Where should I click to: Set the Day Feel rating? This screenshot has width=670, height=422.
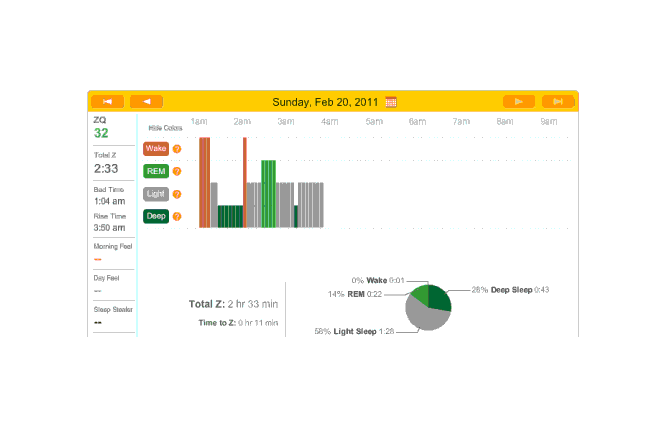[98, 290]
